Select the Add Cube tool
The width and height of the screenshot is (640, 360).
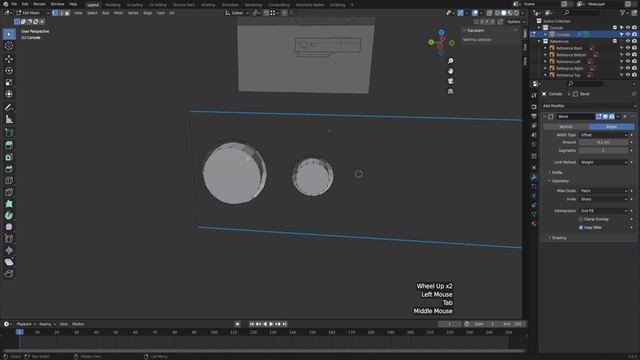[x=9, y=133]
